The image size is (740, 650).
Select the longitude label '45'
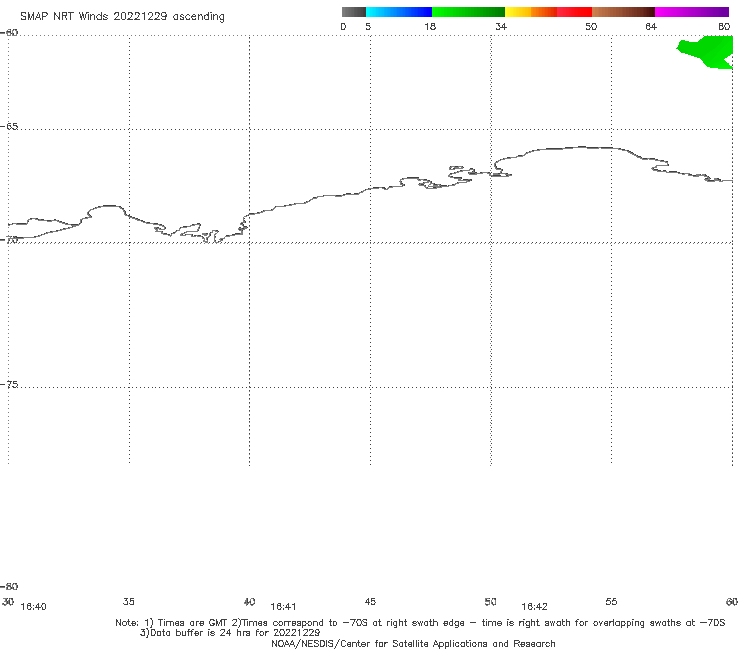click(x=370, y=601)
